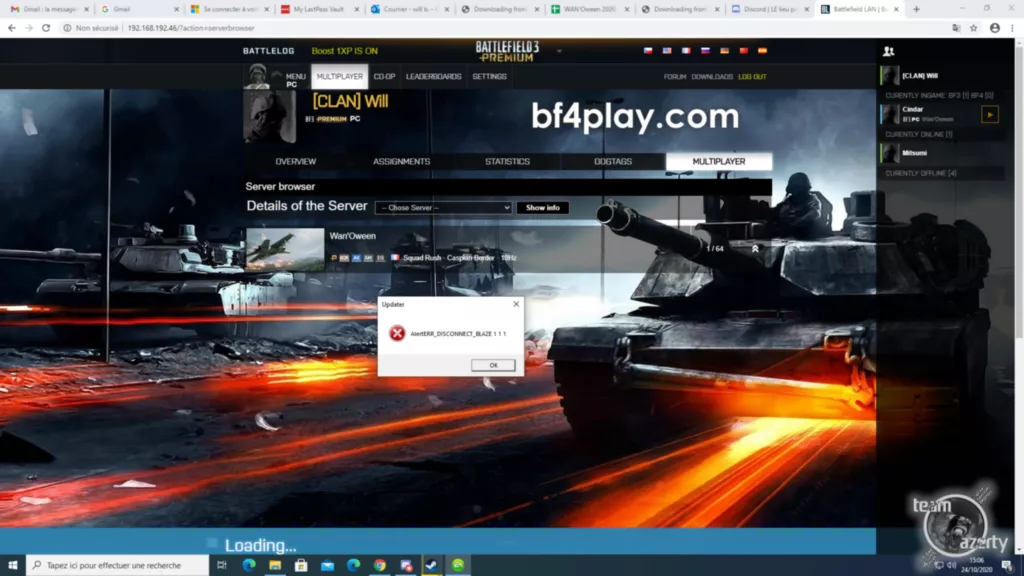Open the Mail app from the taskbar

click(x=327, y=565)
